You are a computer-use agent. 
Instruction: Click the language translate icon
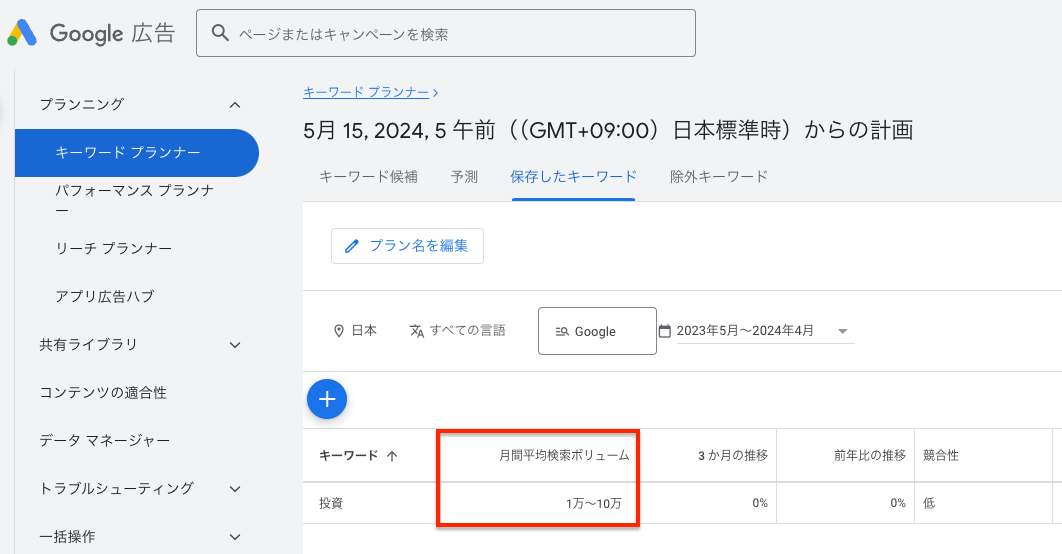(417, 331)
